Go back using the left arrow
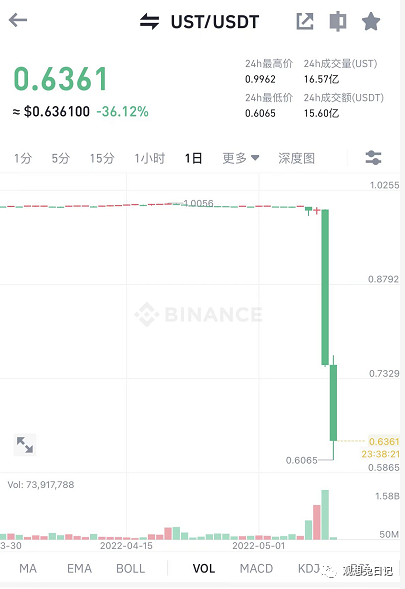405x589 pixels. (18, 20)
